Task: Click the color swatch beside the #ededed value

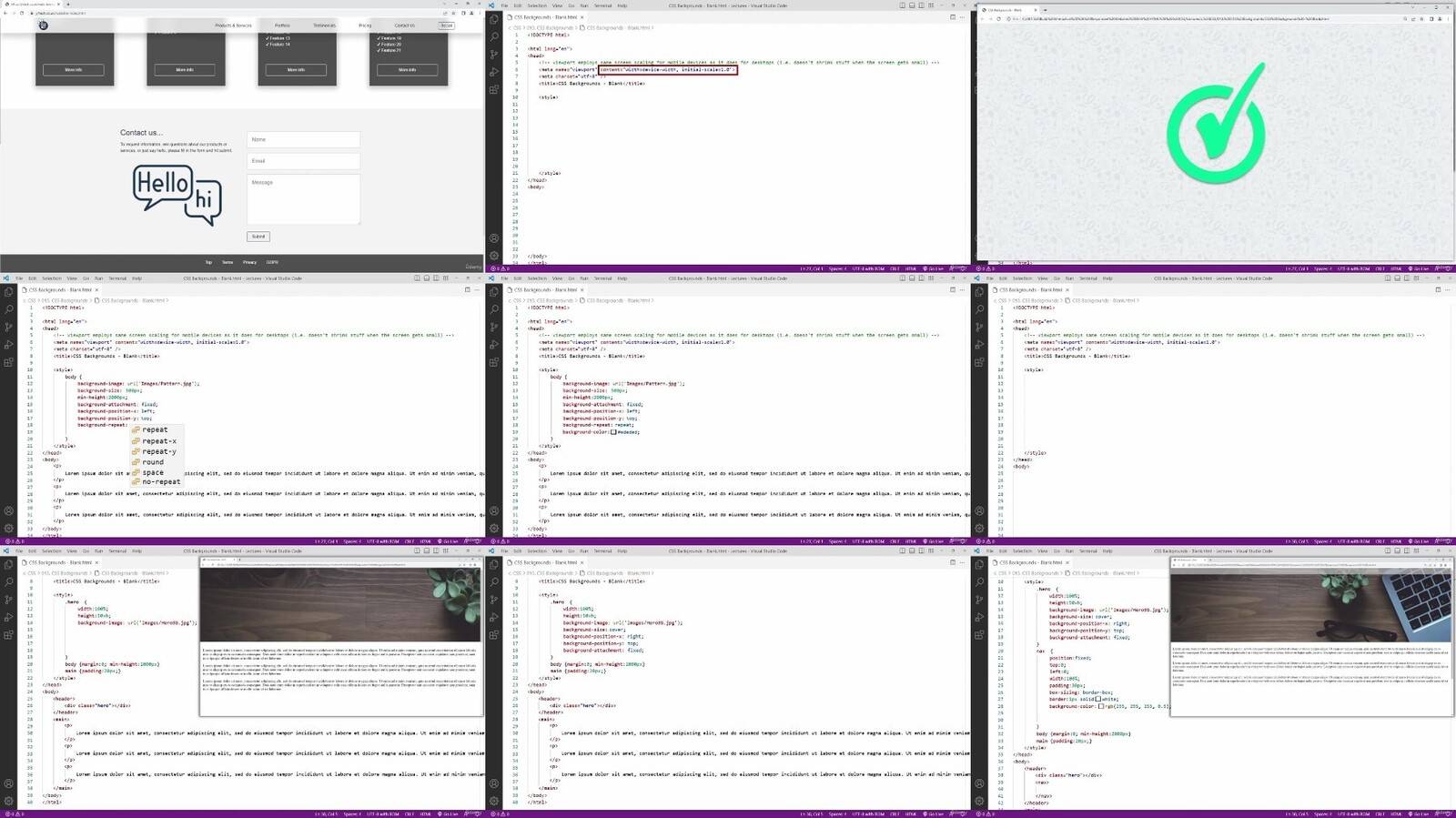Action: point(613,432)
